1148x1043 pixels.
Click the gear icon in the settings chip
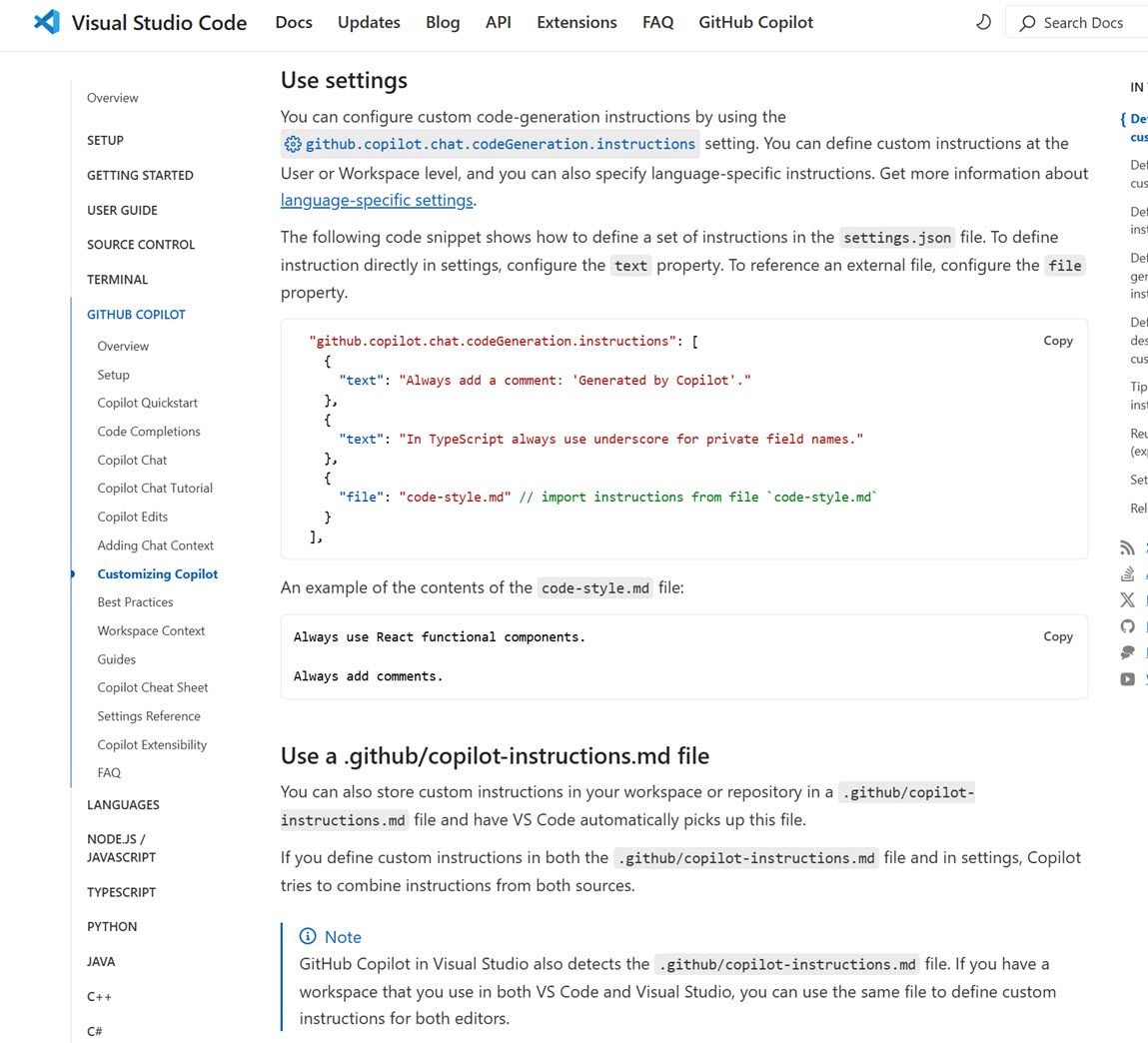point(293,144)
